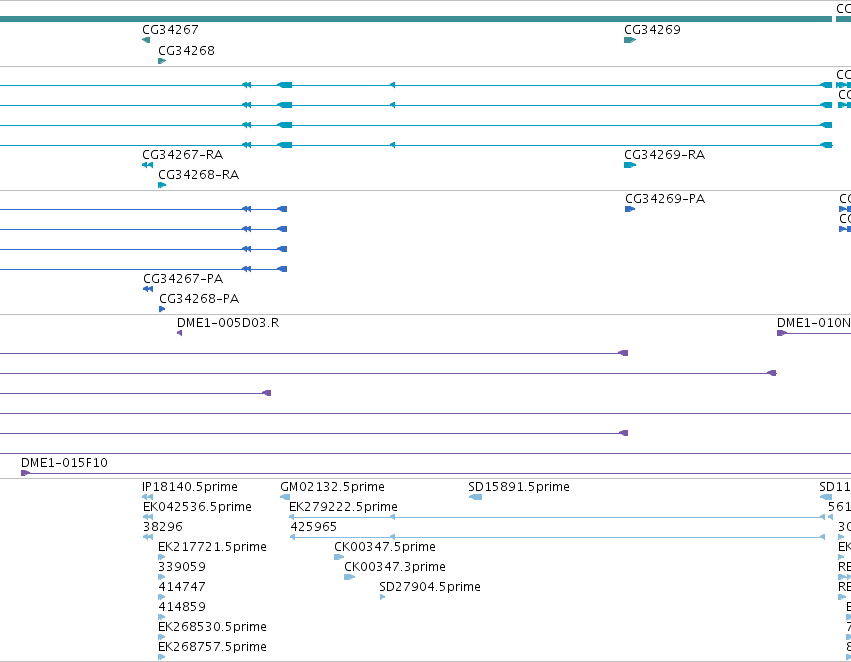This screenshot has width=851, height=662.
Task: Select the 425965 EST label
Action: (x=314, y=527)
